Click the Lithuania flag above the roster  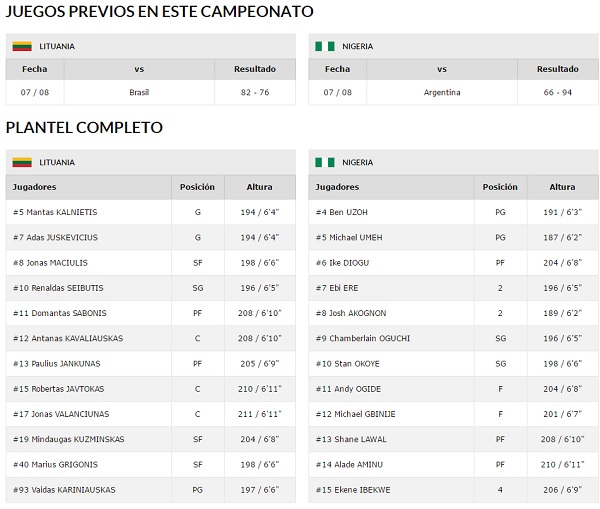click(22, 162)
